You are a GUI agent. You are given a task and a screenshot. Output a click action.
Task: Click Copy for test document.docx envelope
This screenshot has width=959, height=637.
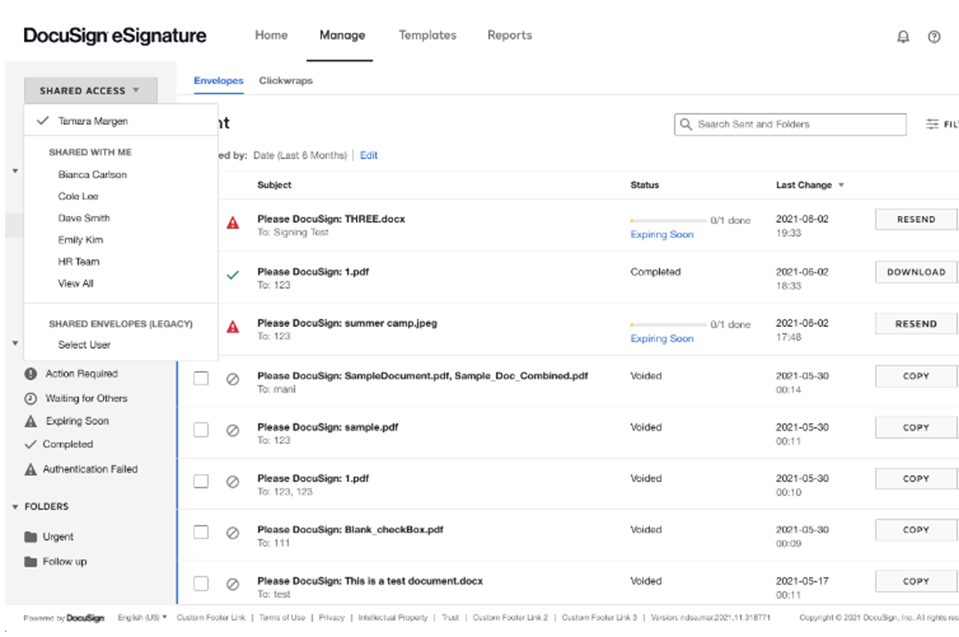coord(916,581)
